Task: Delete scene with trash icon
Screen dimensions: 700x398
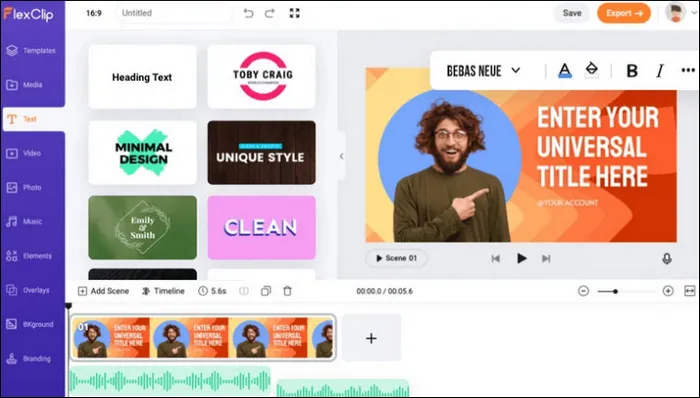Action: point(288,291)
